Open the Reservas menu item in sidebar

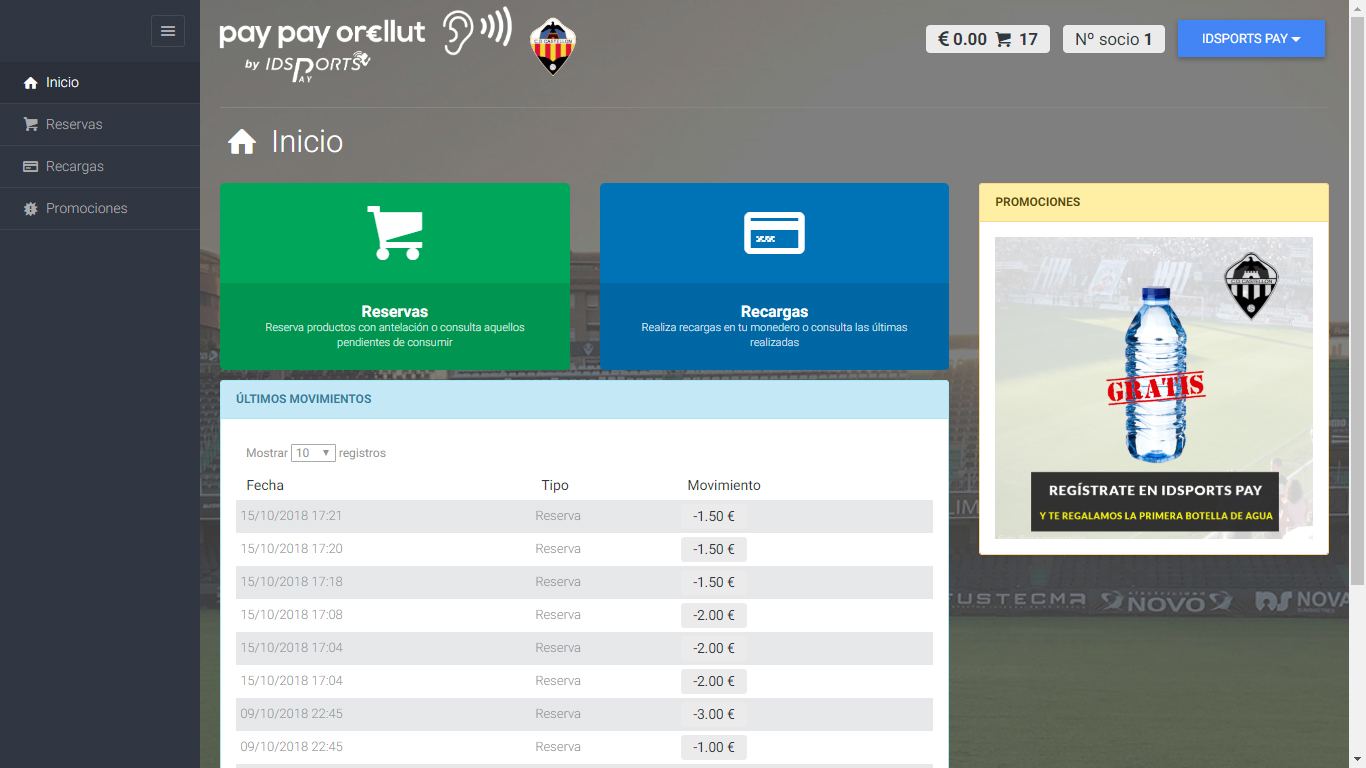point(74,125)
